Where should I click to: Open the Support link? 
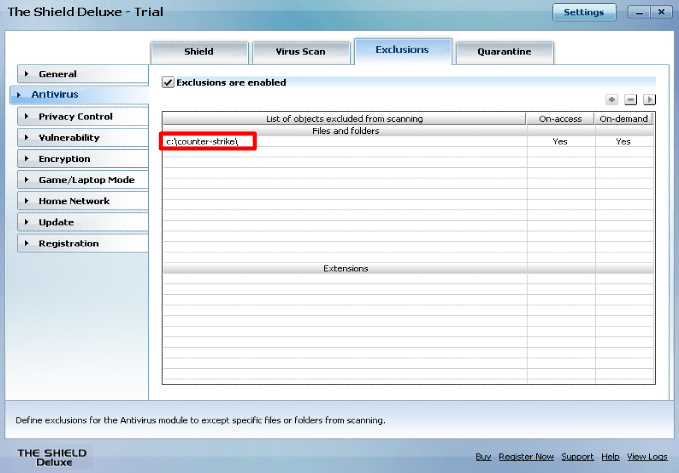tap(578, 457)
